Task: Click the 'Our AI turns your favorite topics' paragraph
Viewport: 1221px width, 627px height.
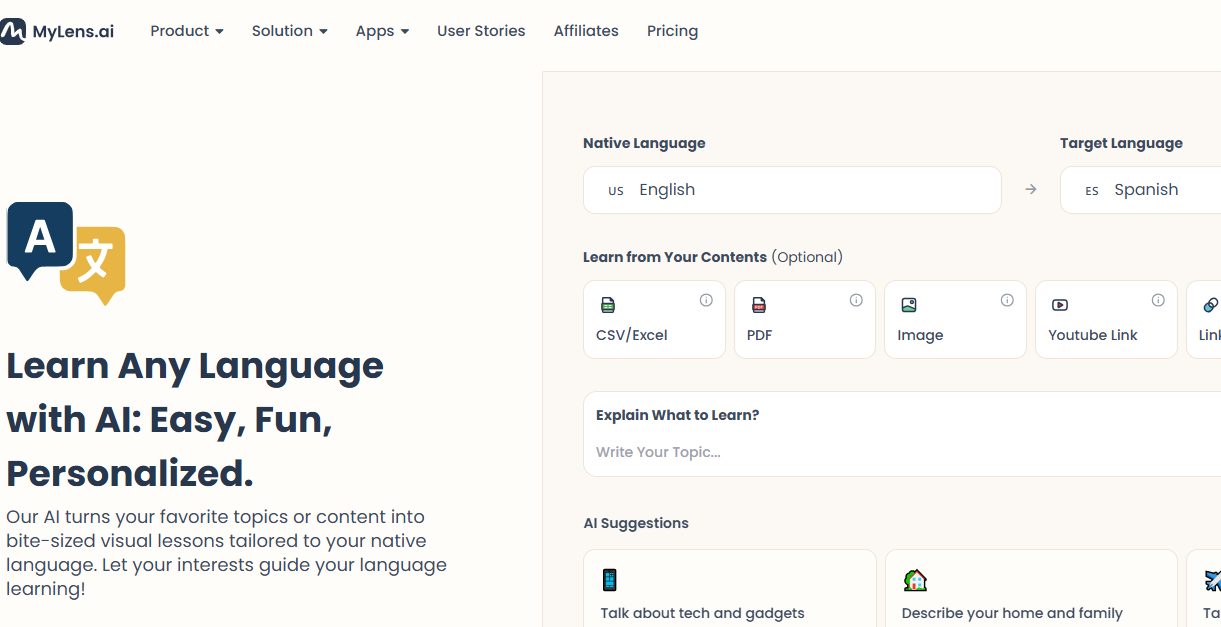Action: click(226, 553)
